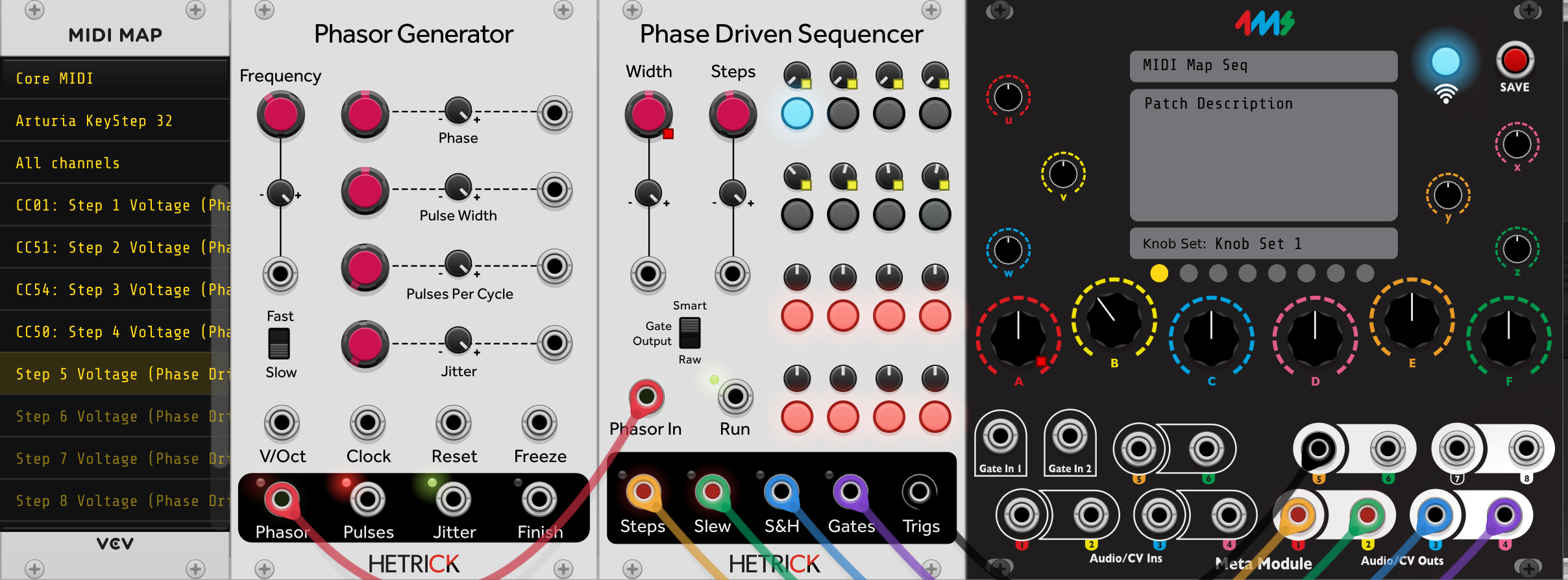
Task: Click the Gate In 1 jack
Action: click(1000, 437)
